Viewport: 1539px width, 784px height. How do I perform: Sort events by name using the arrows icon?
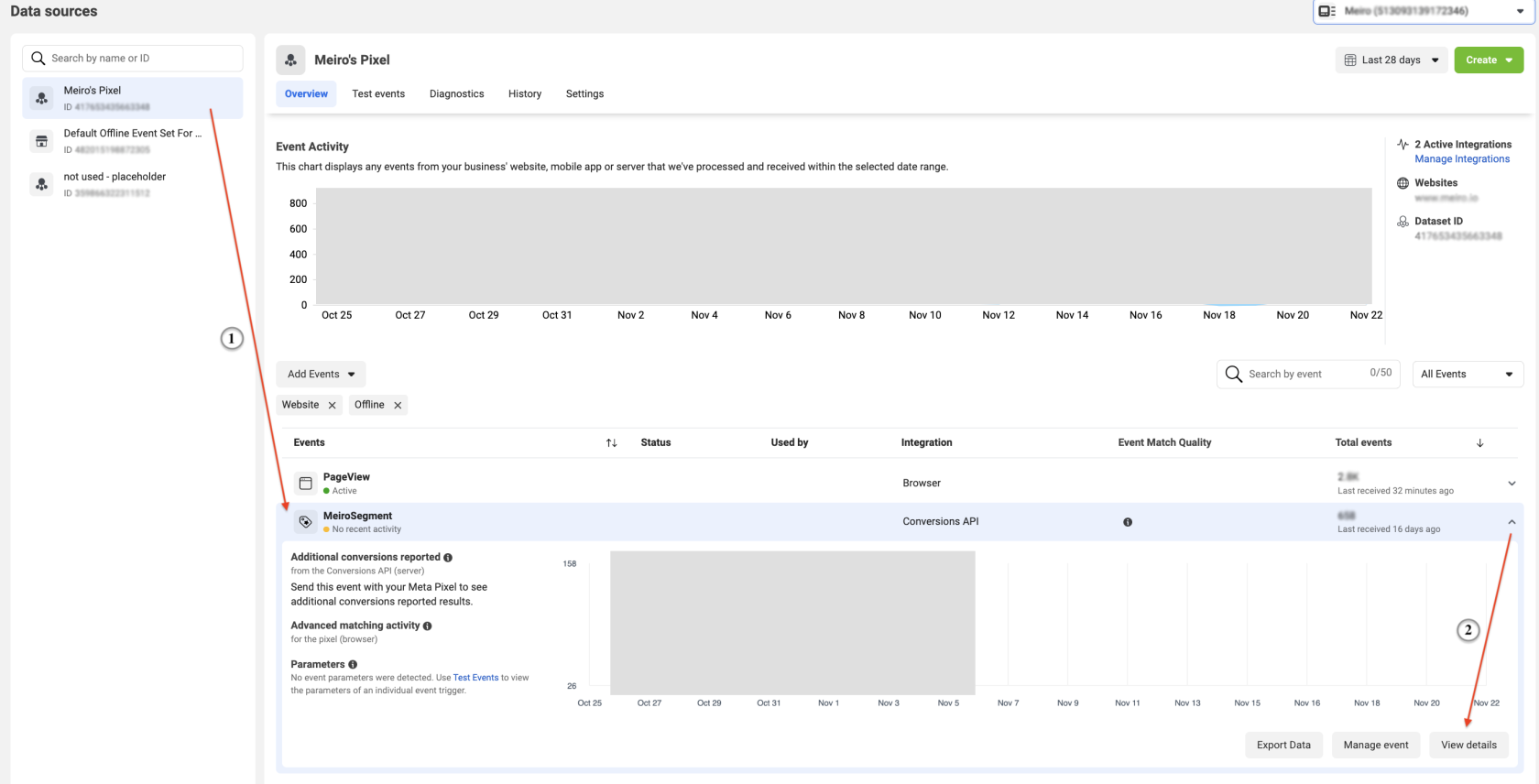tap(611, 442)
